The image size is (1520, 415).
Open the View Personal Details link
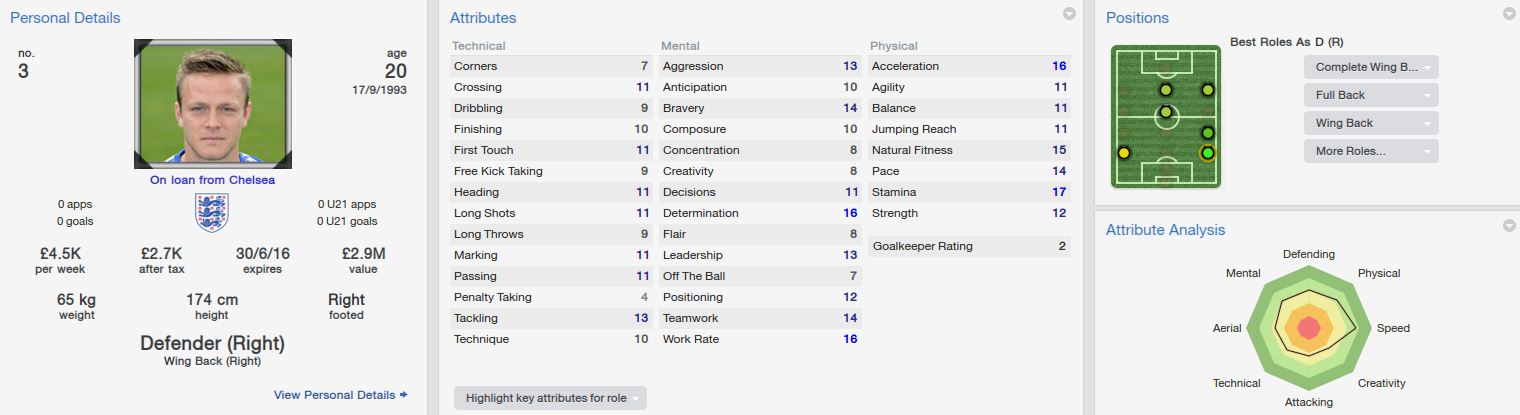pos(340,395)
